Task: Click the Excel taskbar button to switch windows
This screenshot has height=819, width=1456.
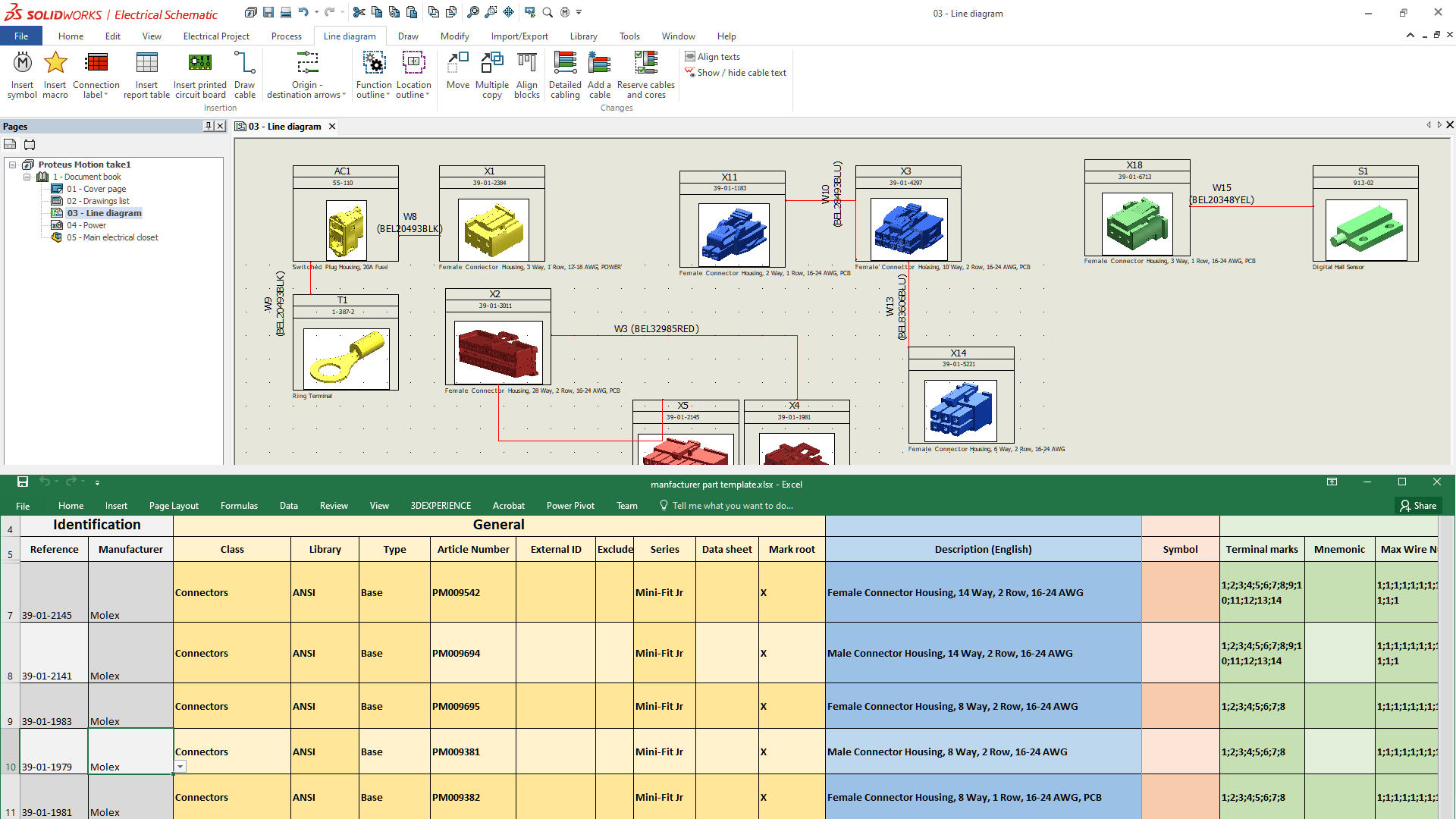Action: tap(728, 484)
